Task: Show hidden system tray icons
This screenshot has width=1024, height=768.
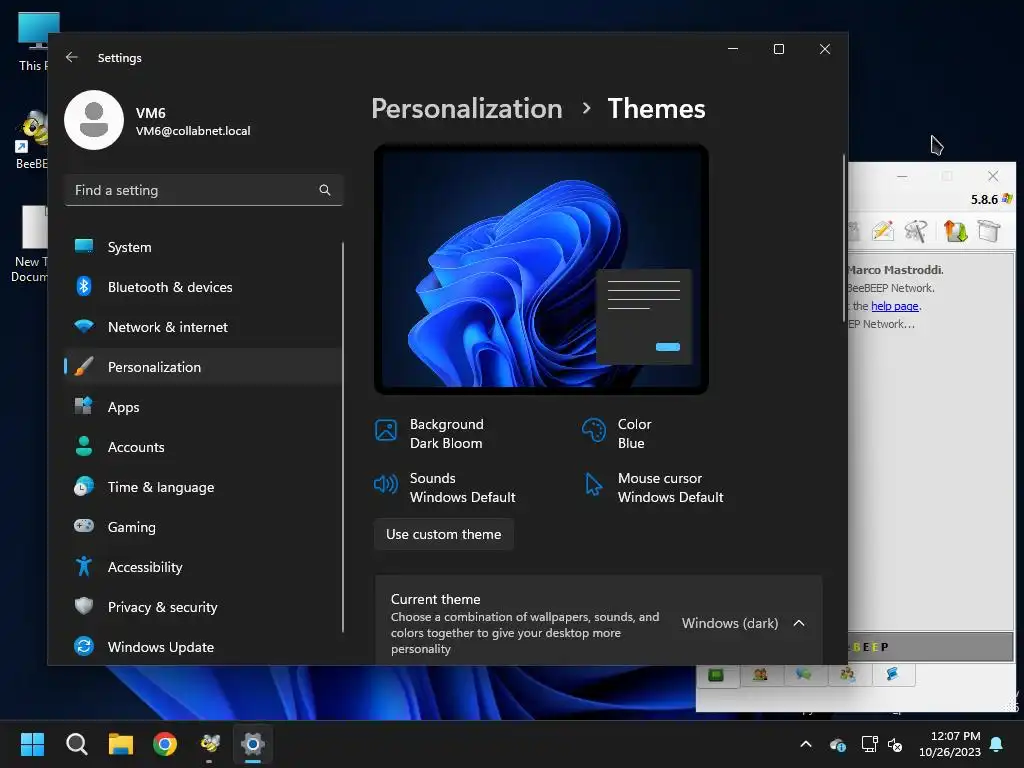Action: click(806, 744)
